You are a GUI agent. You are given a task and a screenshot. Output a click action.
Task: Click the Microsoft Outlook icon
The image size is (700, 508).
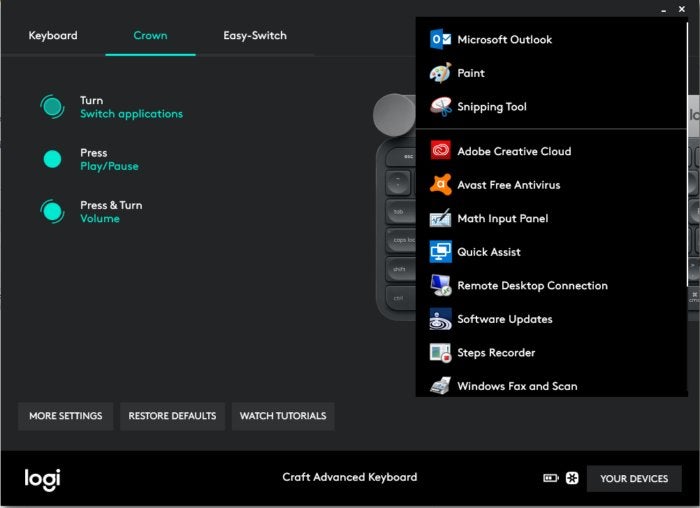pos(440,39)
